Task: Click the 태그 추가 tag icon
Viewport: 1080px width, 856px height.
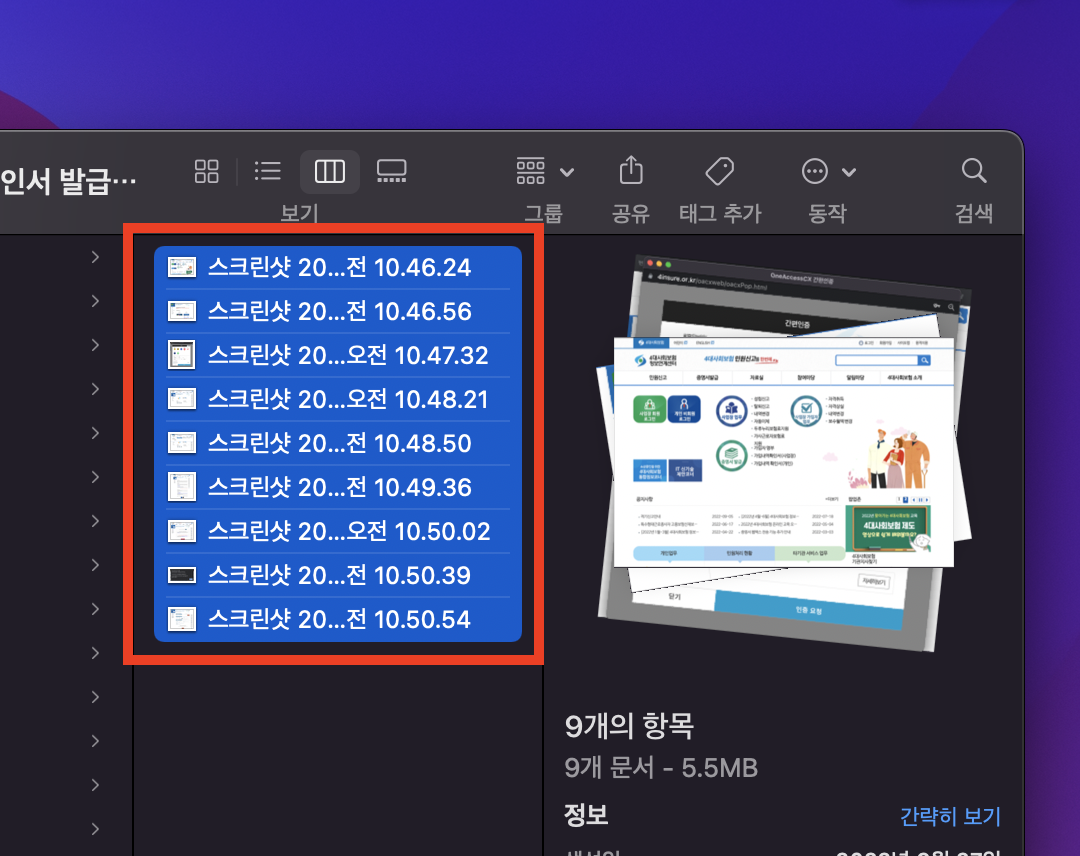Action: coord(720,171)
